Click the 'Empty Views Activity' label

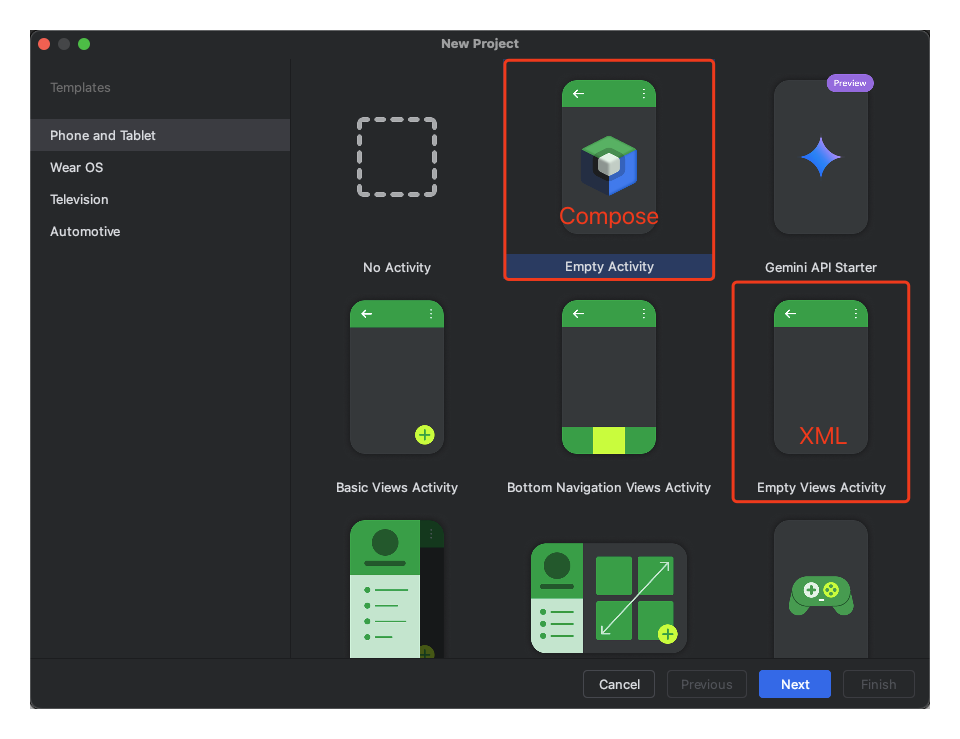[821, 487]
